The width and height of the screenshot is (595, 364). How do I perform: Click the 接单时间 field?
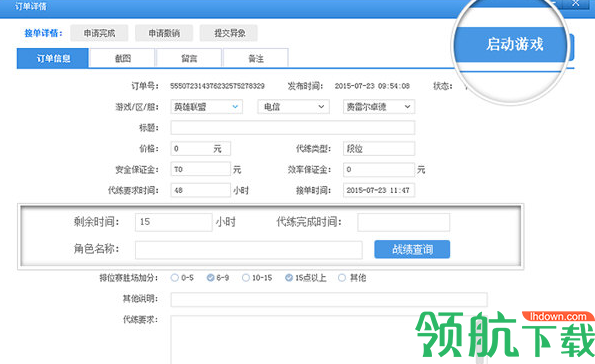379,190
